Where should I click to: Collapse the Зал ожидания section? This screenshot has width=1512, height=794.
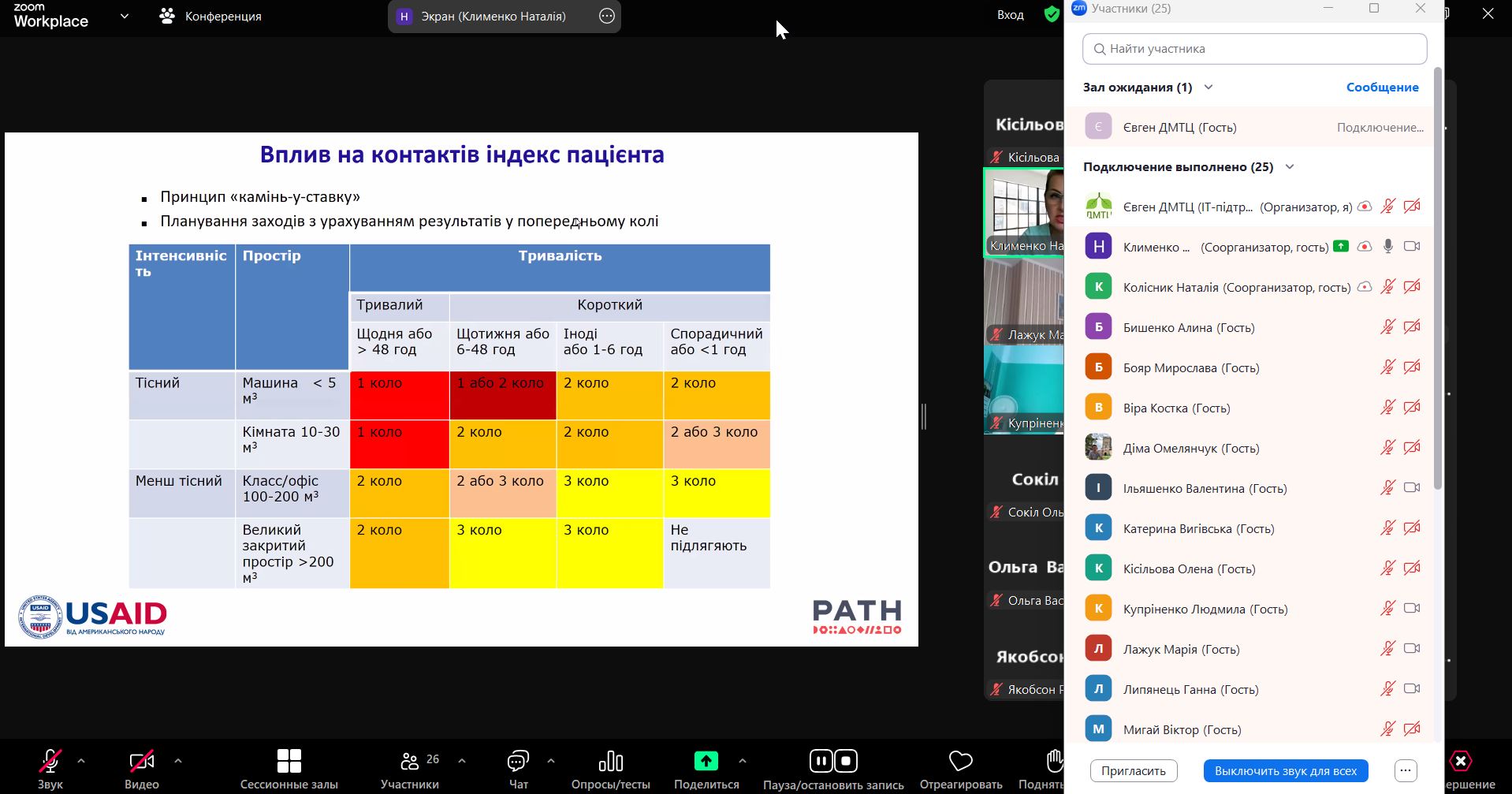pyautogui.click(x=1208, y=88)
